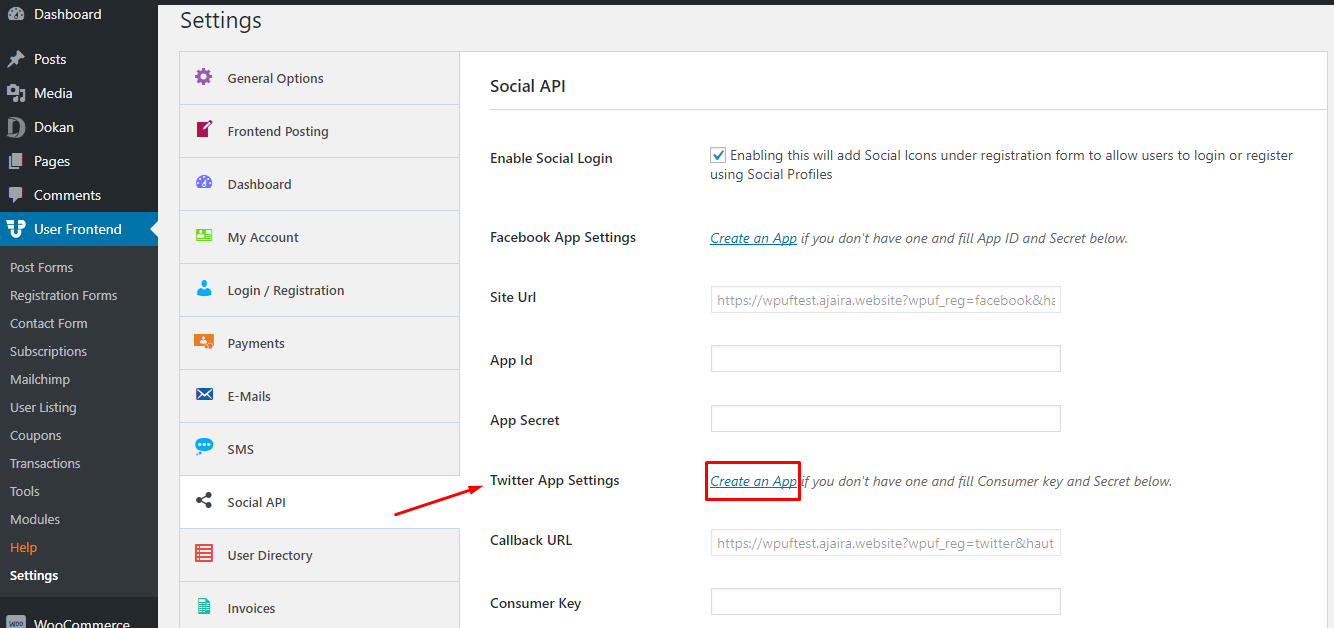Image resolution: width=1334 pixels, height=628 pixels.
Task: Open the Comments menu label in sidebar
Action: coord(67,195)
